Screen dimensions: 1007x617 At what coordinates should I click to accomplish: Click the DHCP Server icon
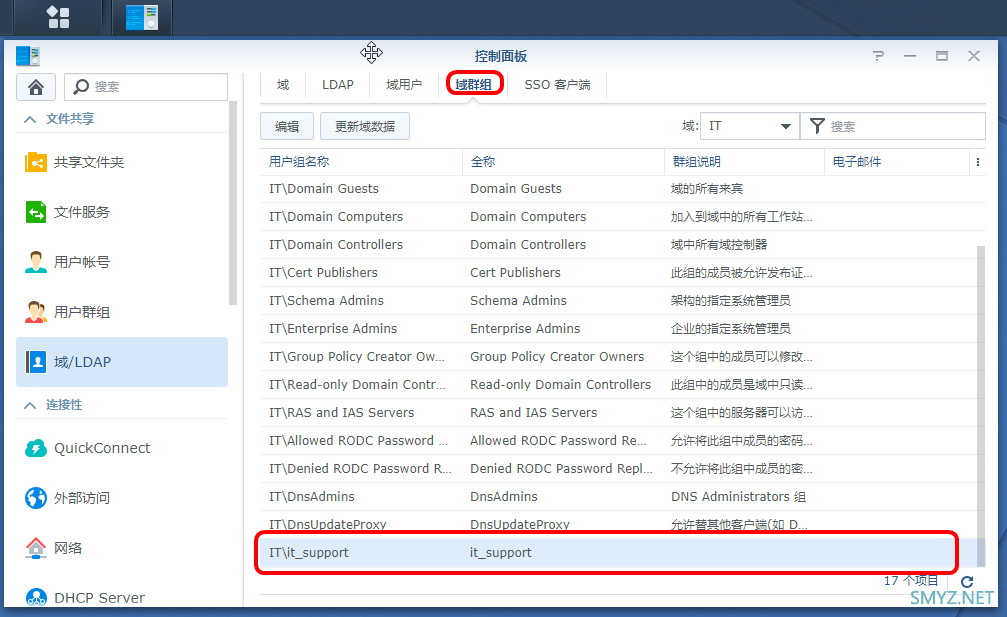(36, 597)
